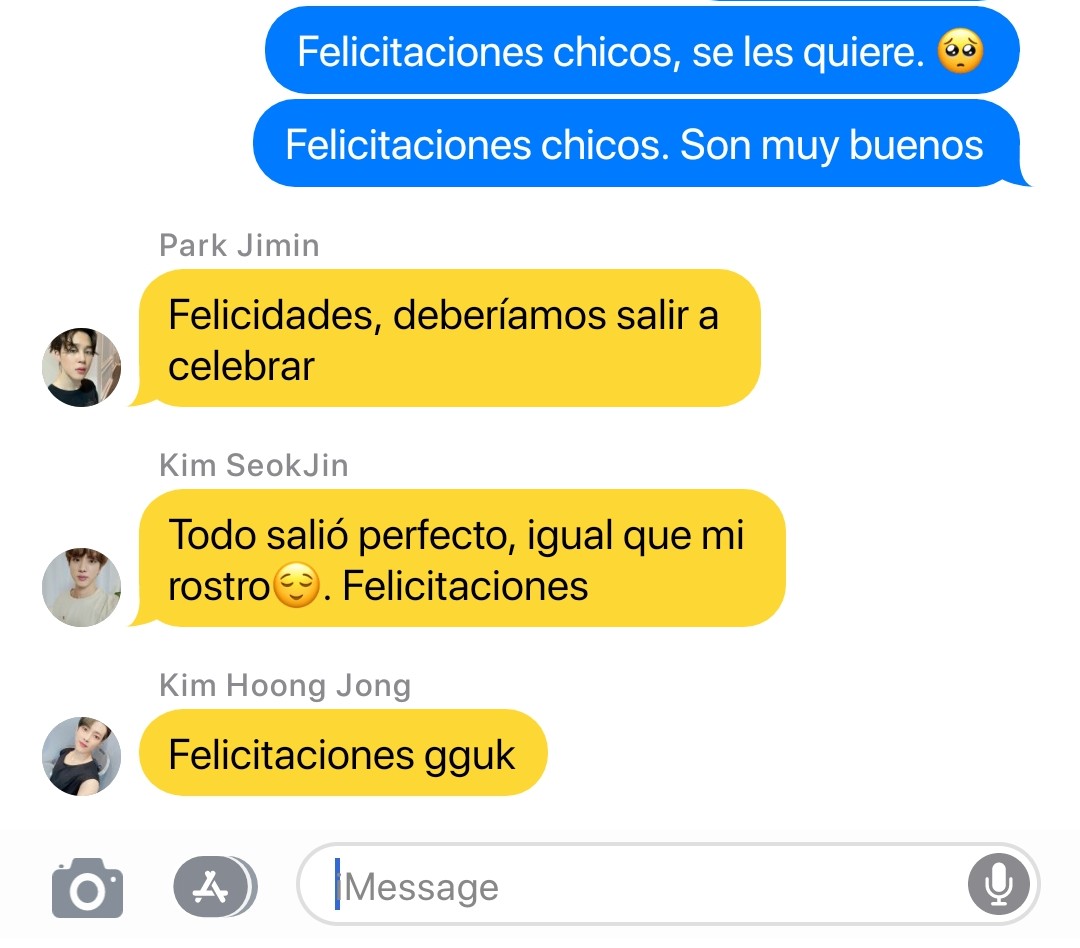
Task: Select the 'Felicitaciones gguk' message bubble
Action: point(342,753)
